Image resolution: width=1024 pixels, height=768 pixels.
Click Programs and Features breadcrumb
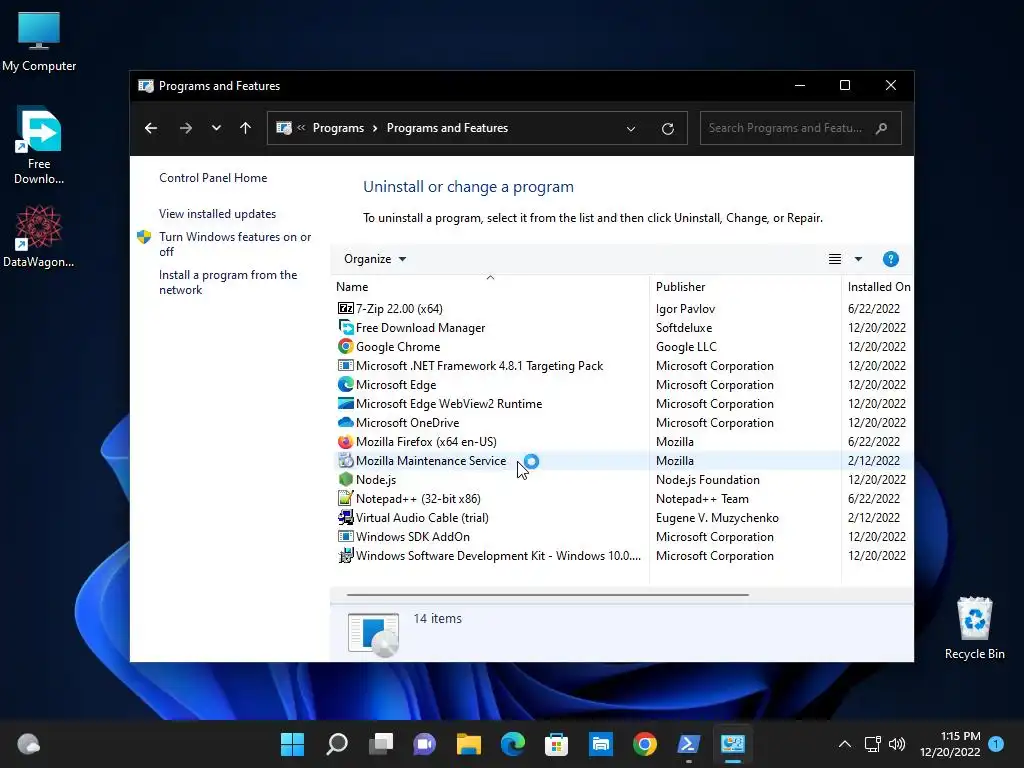point(447,128)
